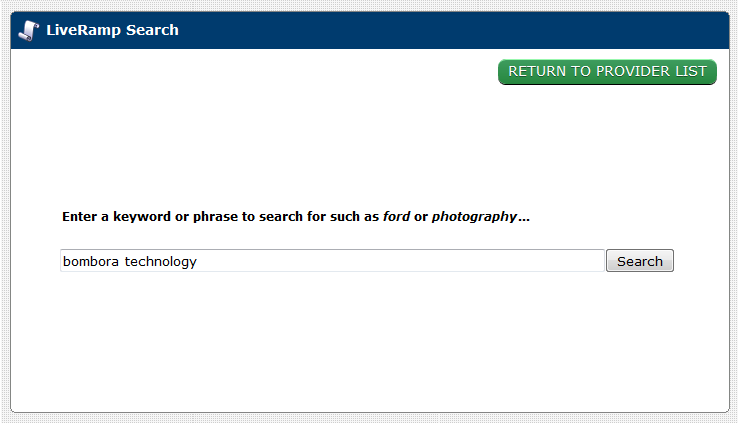Click the italic example word ford
This screenshot has width=738, height=423.
point(396,216)
